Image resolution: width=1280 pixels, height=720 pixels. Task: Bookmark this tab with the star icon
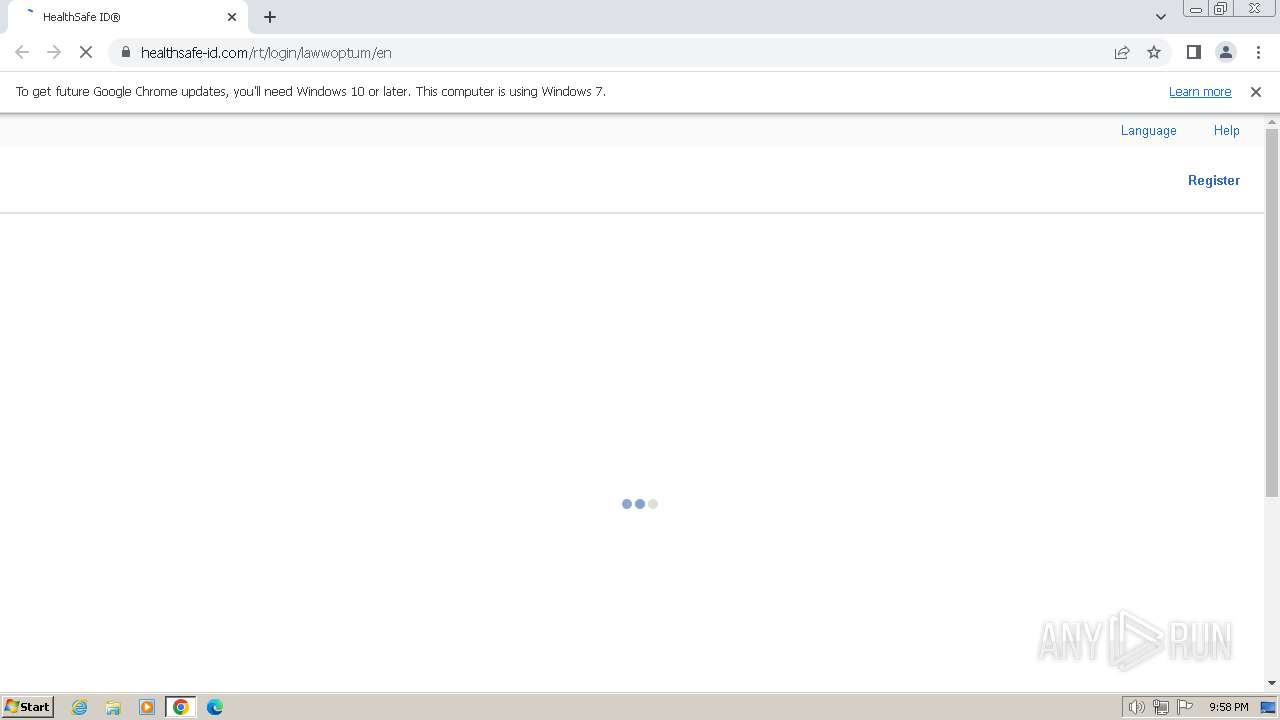(1154, 52)
